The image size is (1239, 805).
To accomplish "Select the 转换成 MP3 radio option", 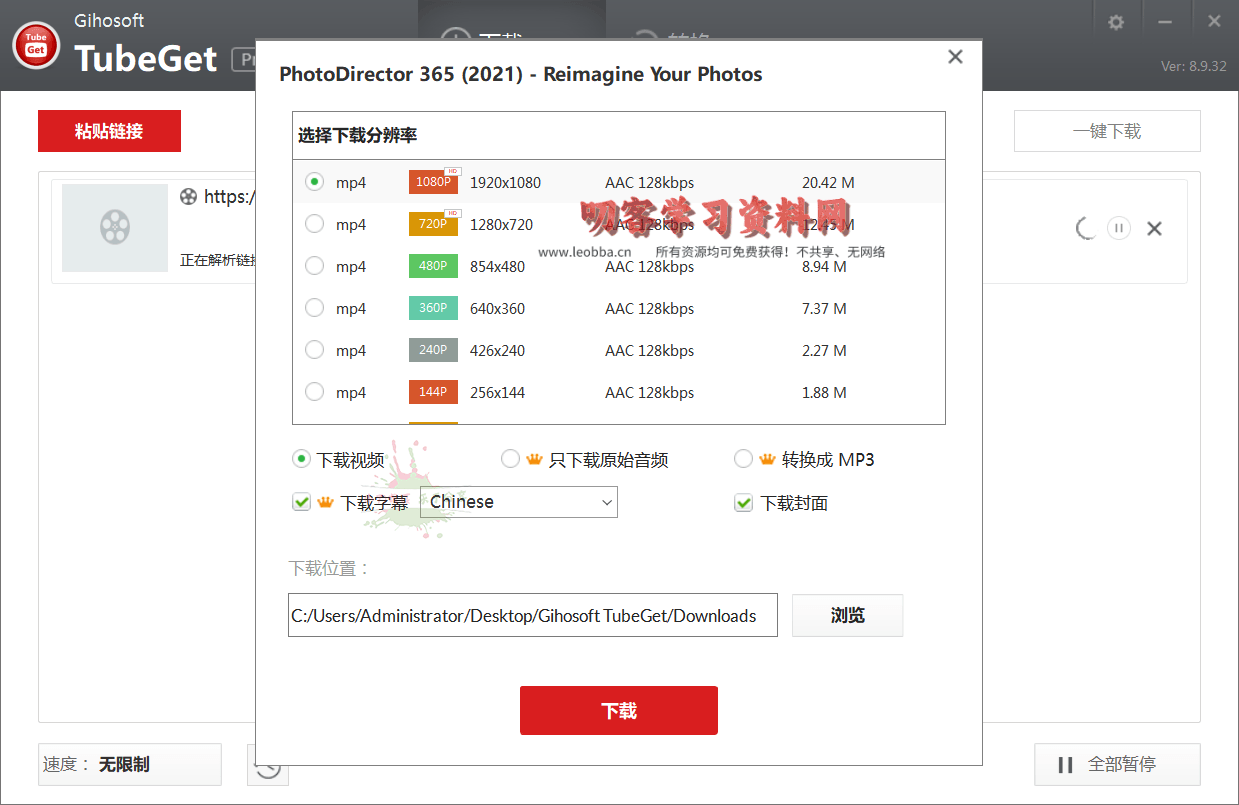I will 743,459.
